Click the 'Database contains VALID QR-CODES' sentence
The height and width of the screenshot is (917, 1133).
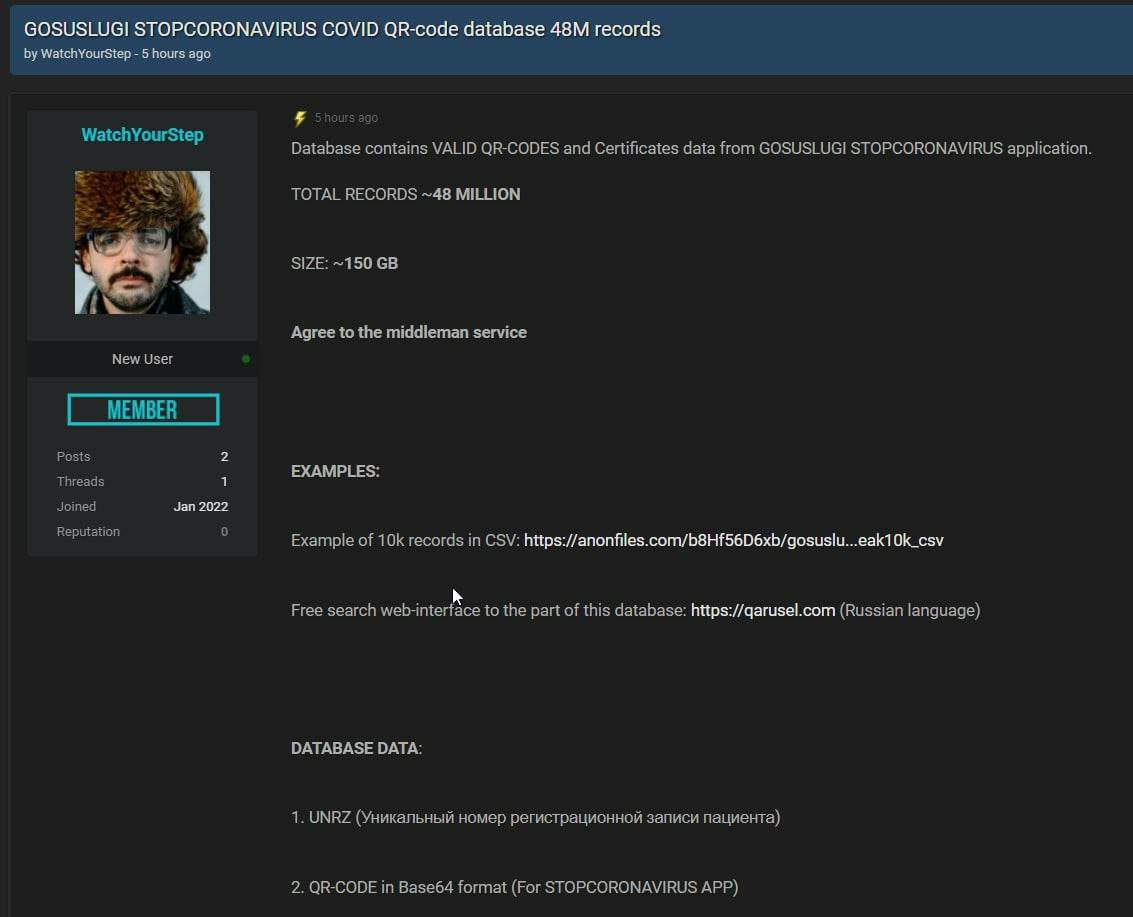[691, 148]
